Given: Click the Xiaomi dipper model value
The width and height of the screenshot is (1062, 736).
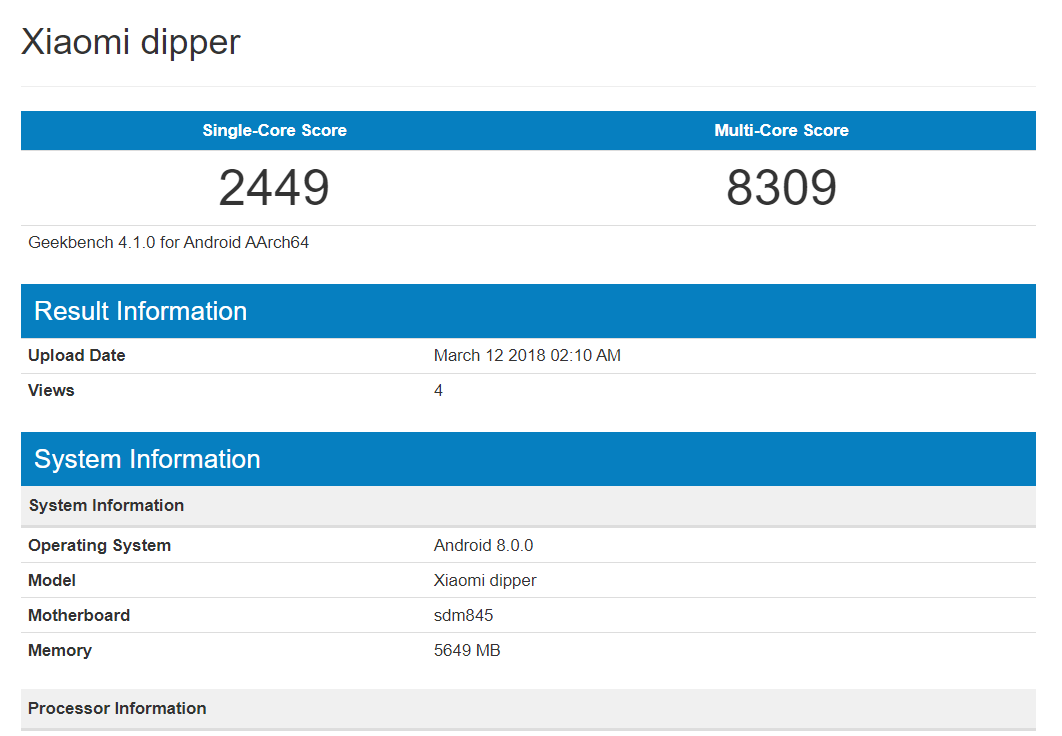Looking at the screenshot, I should pos(485,580).
